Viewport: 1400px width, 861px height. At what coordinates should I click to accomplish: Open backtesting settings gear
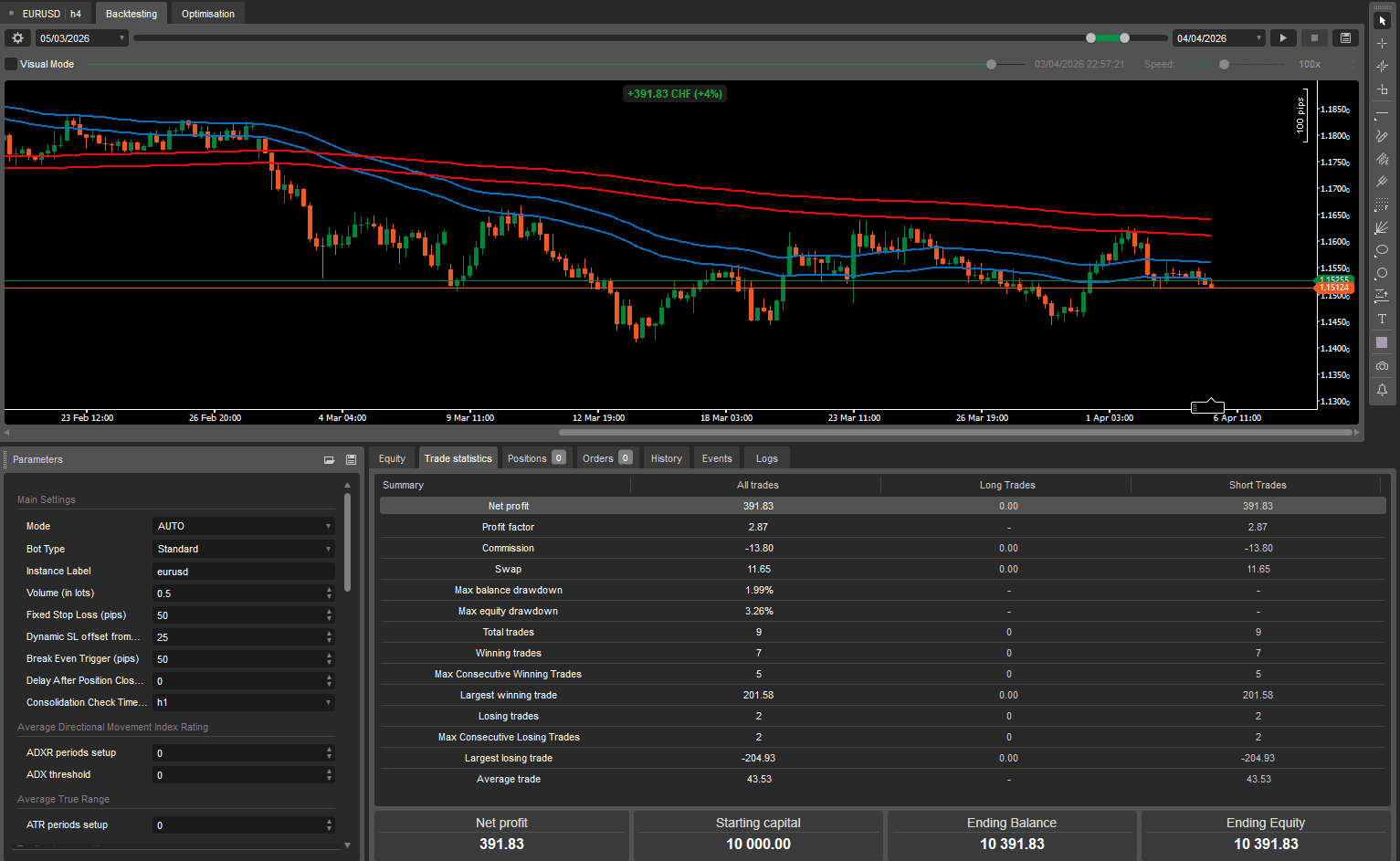coord(17,37)
